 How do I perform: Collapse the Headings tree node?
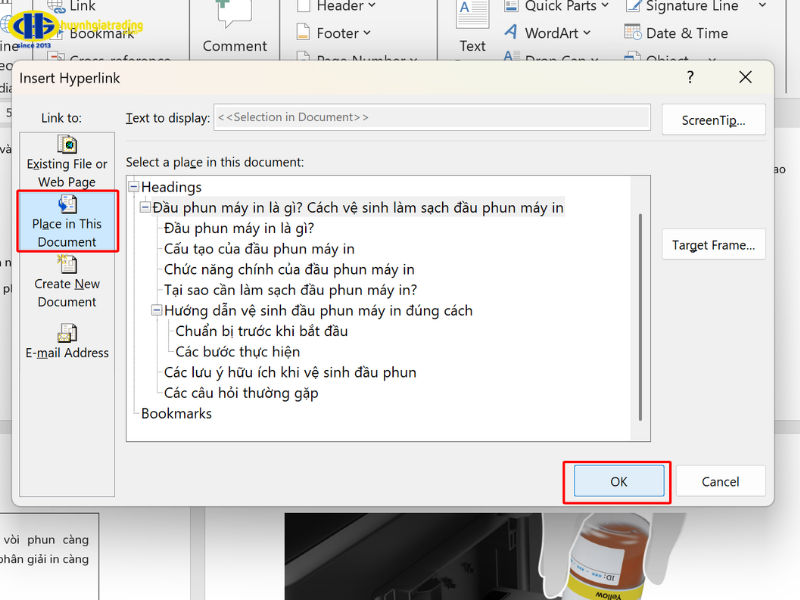(134, 187)
